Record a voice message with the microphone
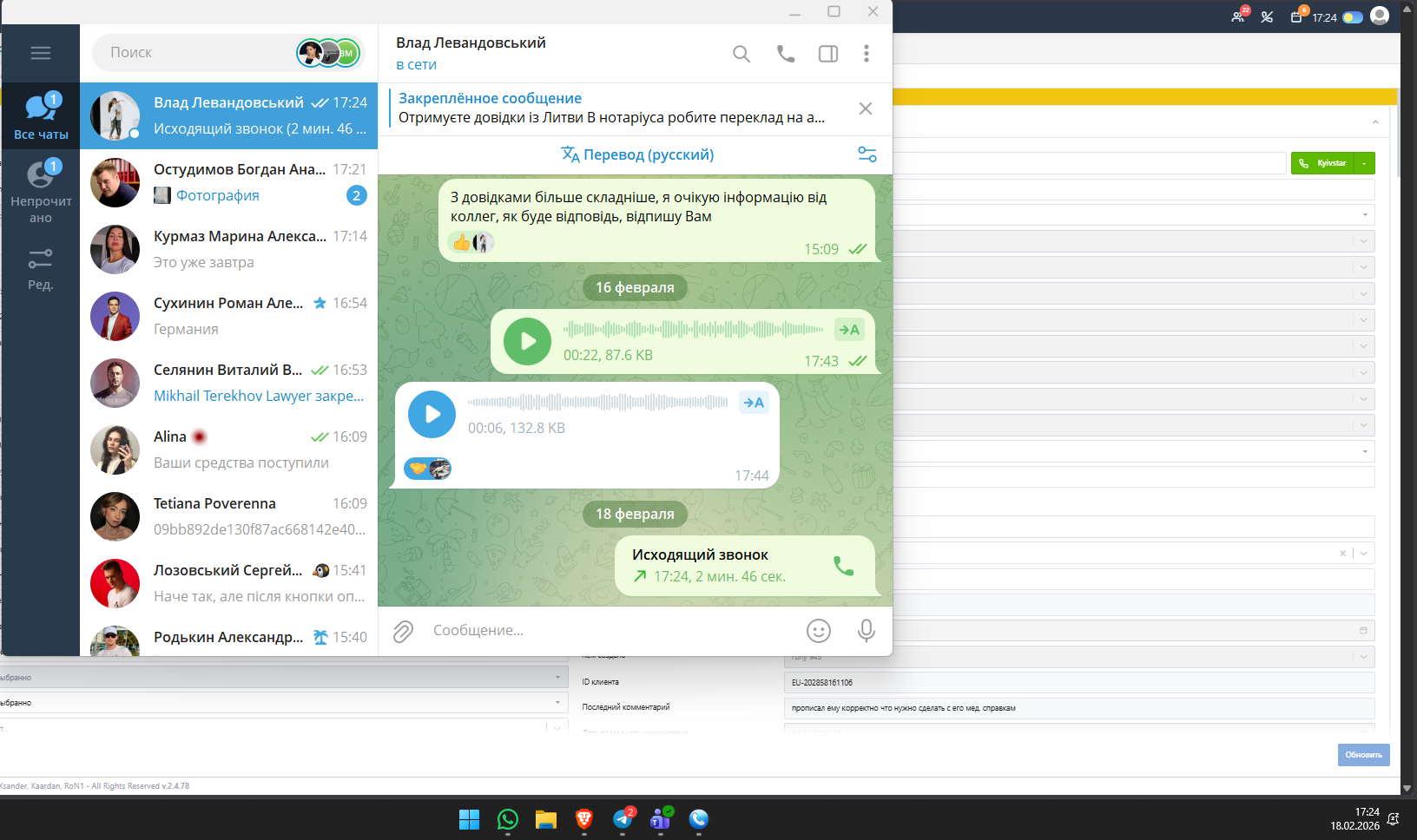 tap(867, 631)
